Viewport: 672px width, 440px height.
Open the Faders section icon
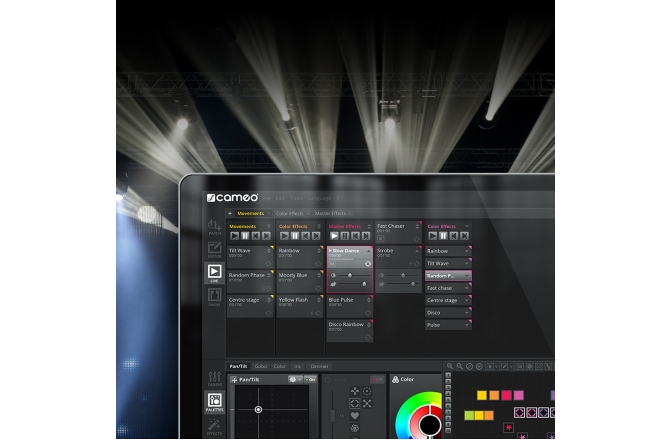coord(214,378)
